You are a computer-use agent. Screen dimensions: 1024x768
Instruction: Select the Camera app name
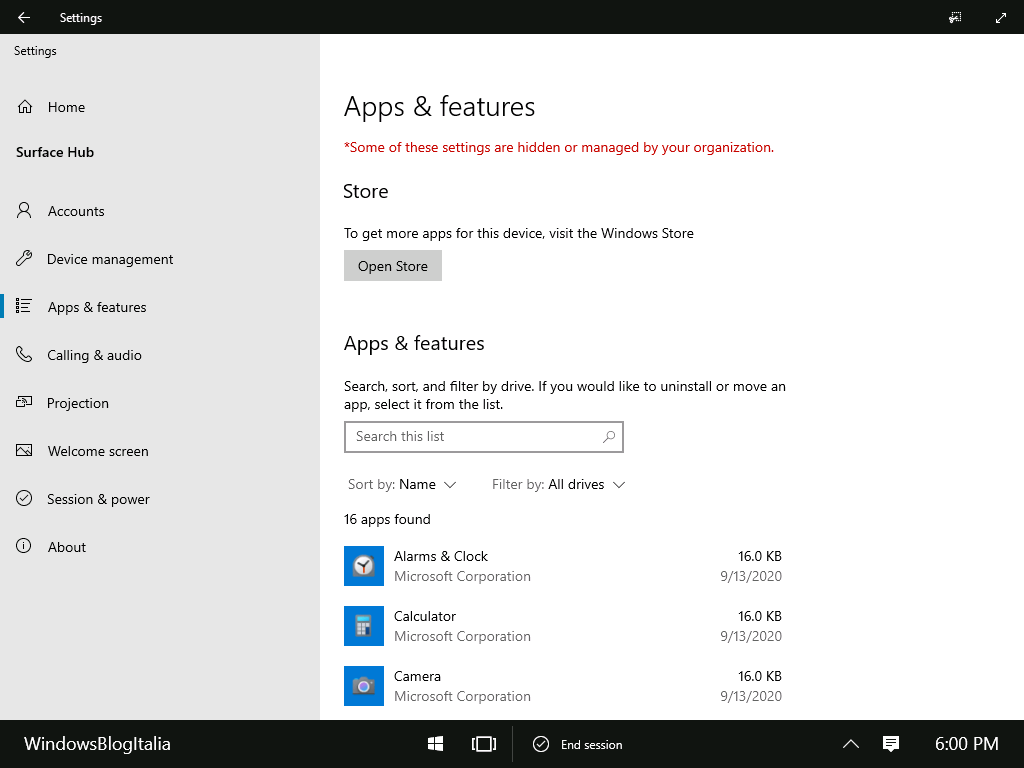click(417, 677)
